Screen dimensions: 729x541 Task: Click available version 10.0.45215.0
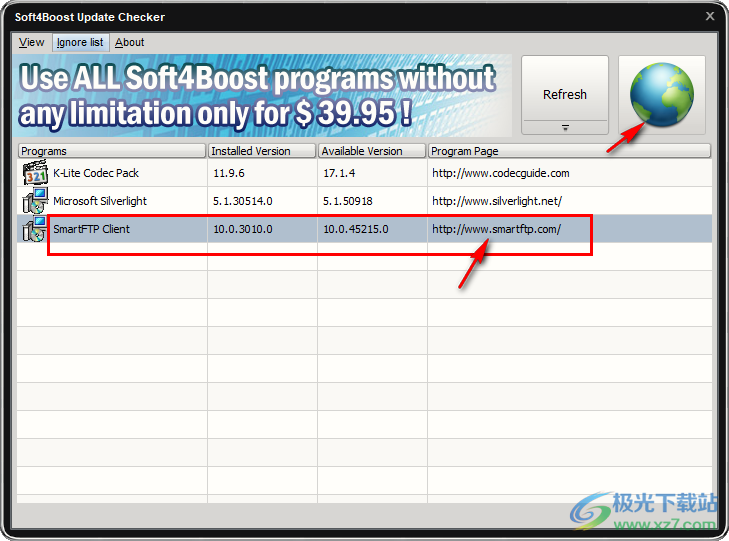click(x=356, y=229)
